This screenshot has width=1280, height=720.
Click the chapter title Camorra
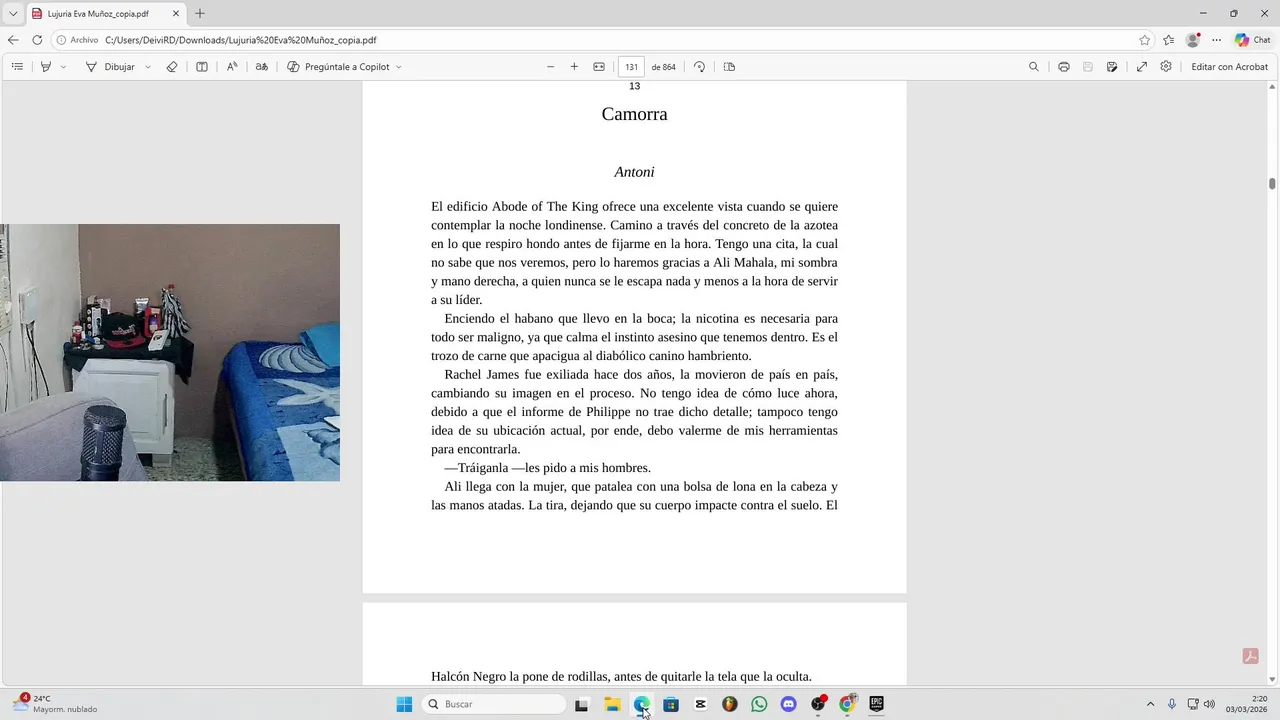(x=634, y=114)
